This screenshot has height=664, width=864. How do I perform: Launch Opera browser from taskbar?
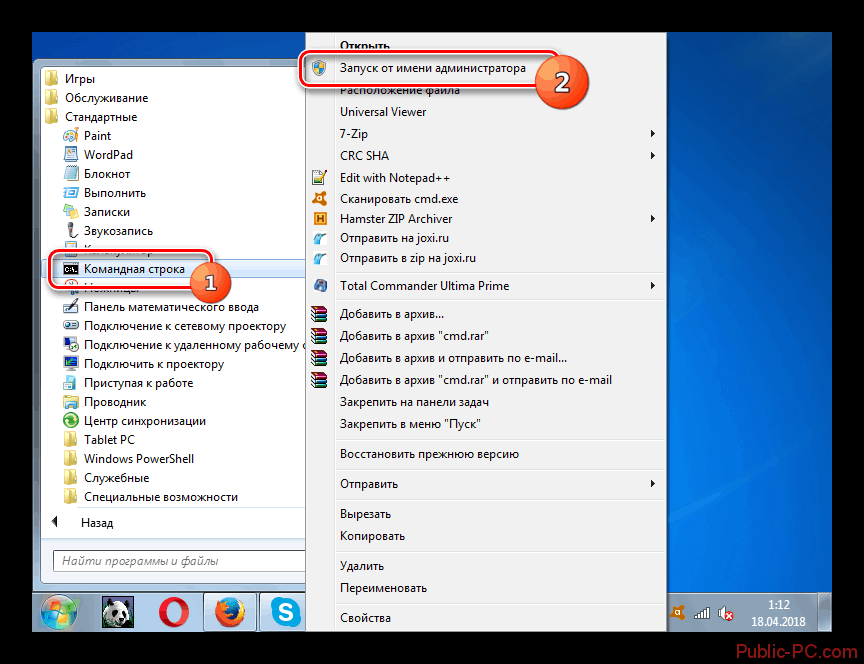point(172,611)
